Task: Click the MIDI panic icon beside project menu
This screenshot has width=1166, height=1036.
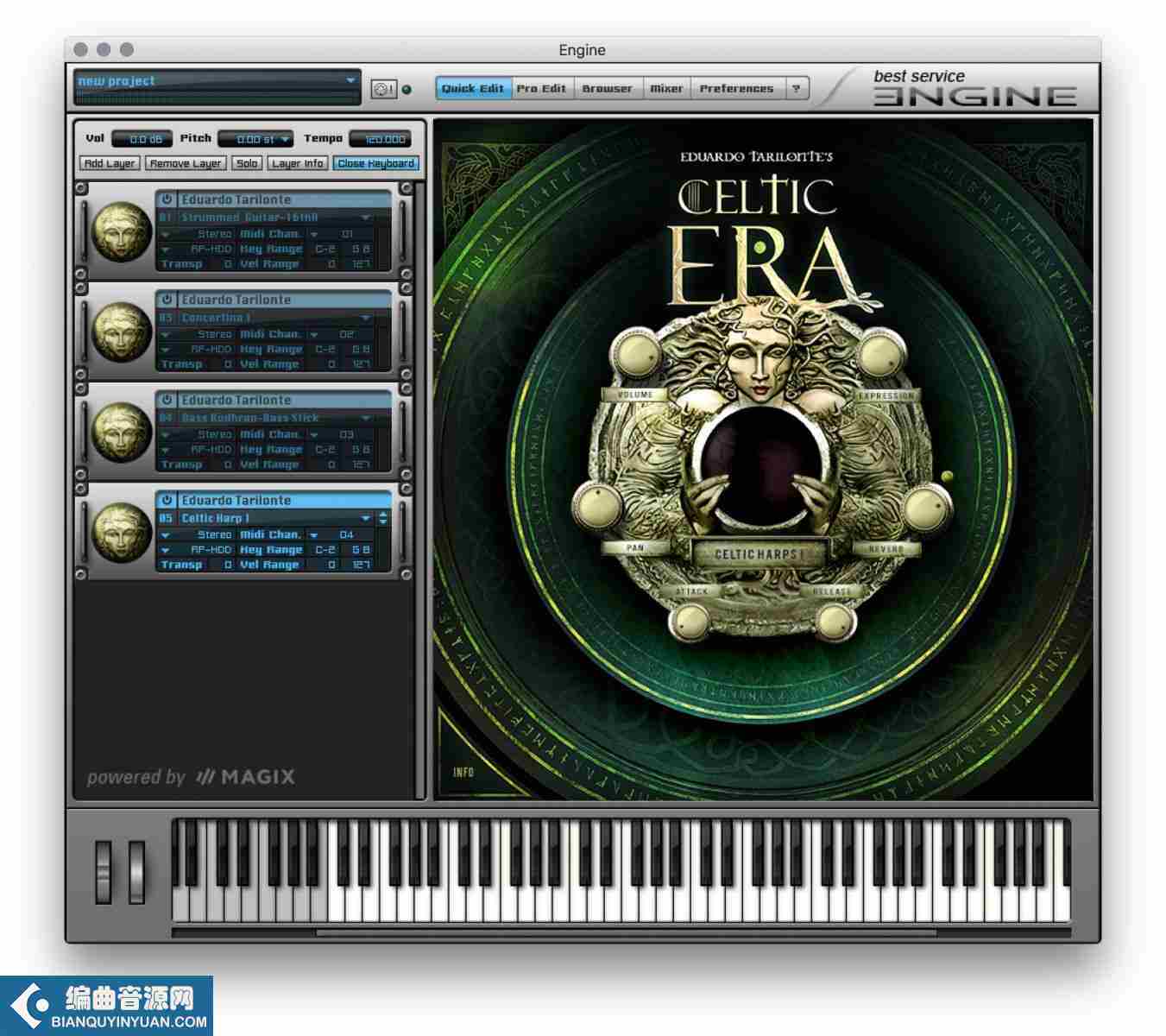Action: [x=383, y=89]
